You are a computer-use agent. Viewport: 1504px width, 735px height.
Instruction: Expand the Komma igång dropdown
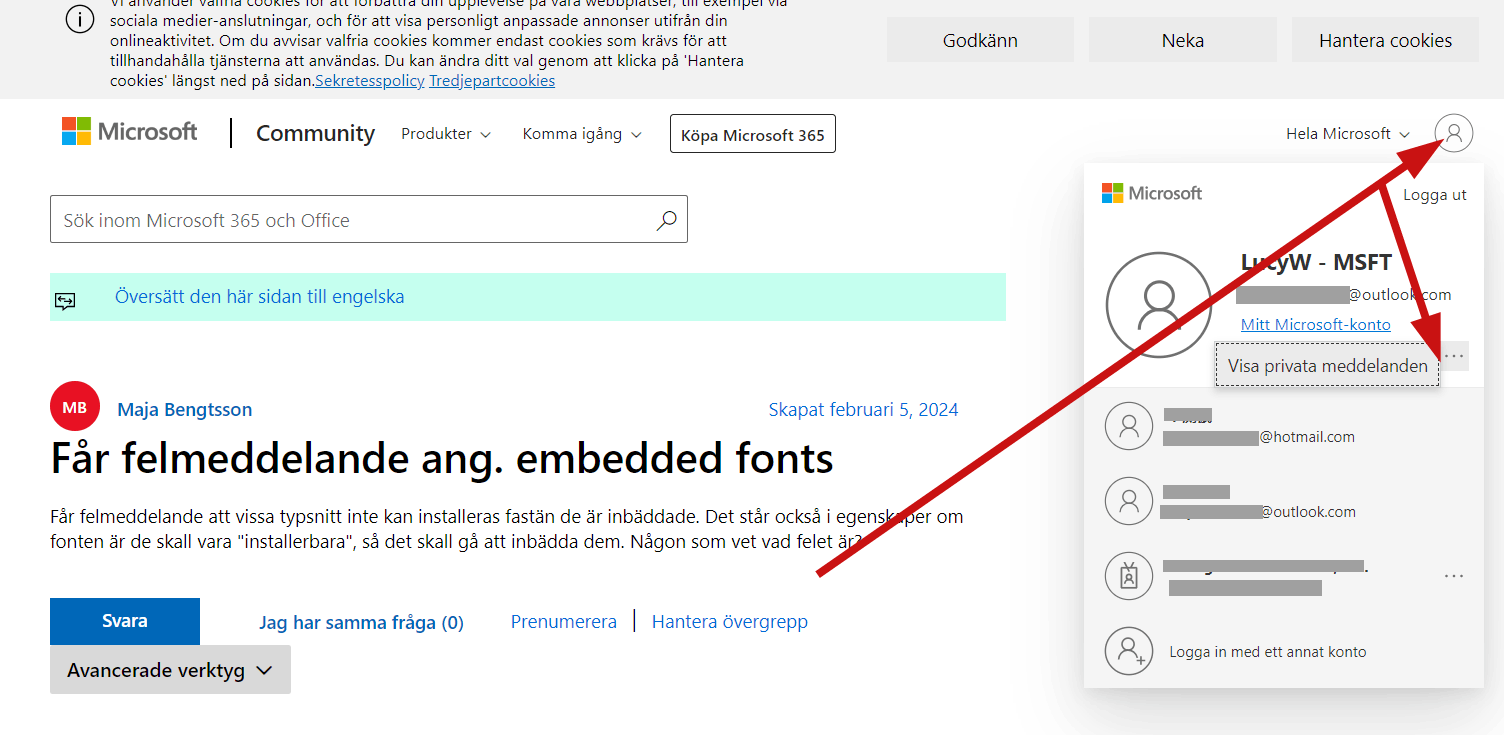pos(582,134)
